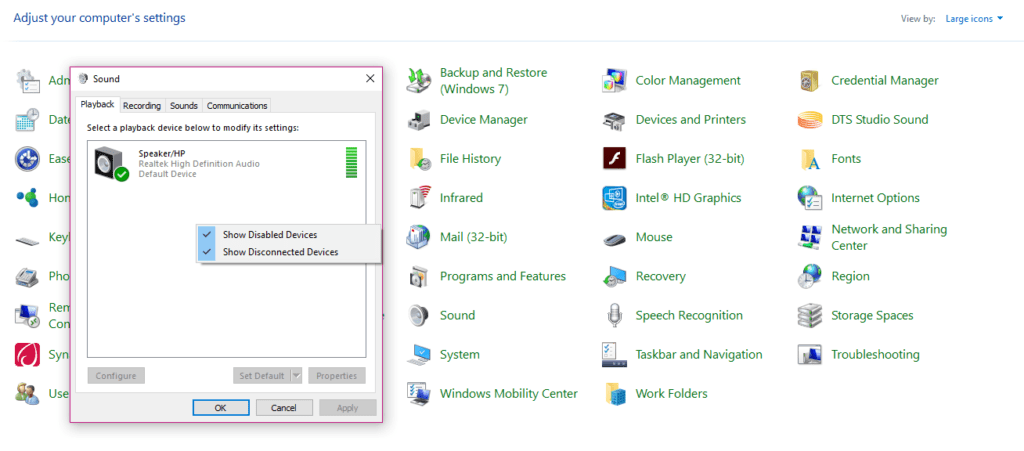1024x451 pixels.
Task: Click the Default Device status text
Action: pyautogui.click(x=167, y=174)
